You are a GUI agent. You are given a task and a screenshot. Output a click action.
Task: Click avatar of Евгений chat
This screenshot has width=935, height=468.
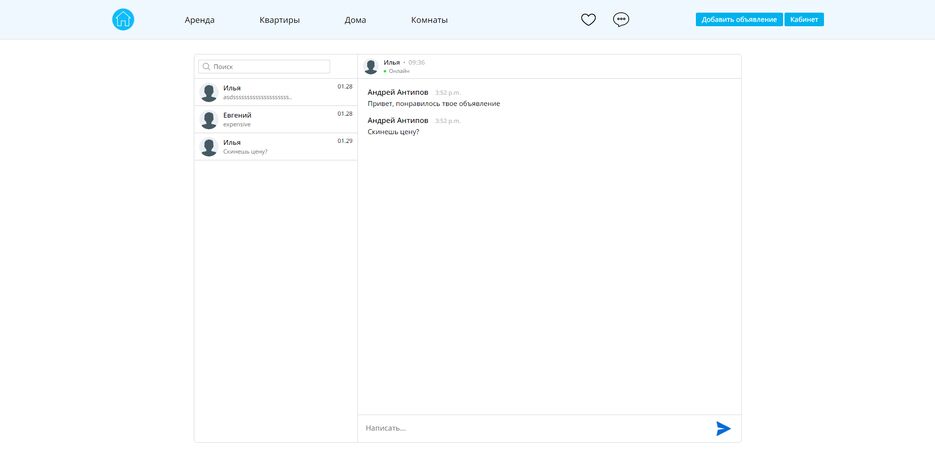click(209, 120)
